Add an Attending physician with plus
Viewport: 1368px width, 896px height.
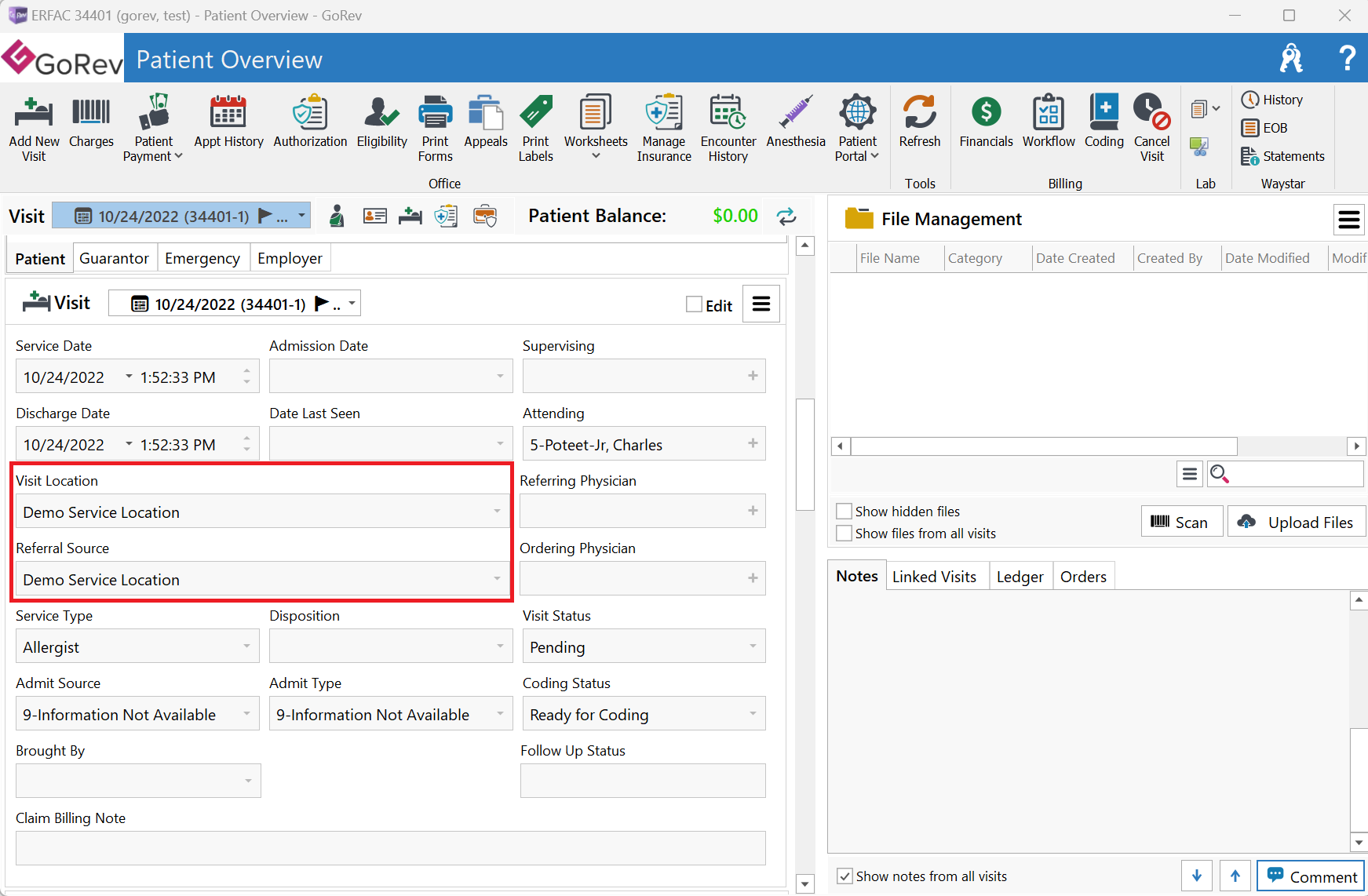tap(753, 443)
